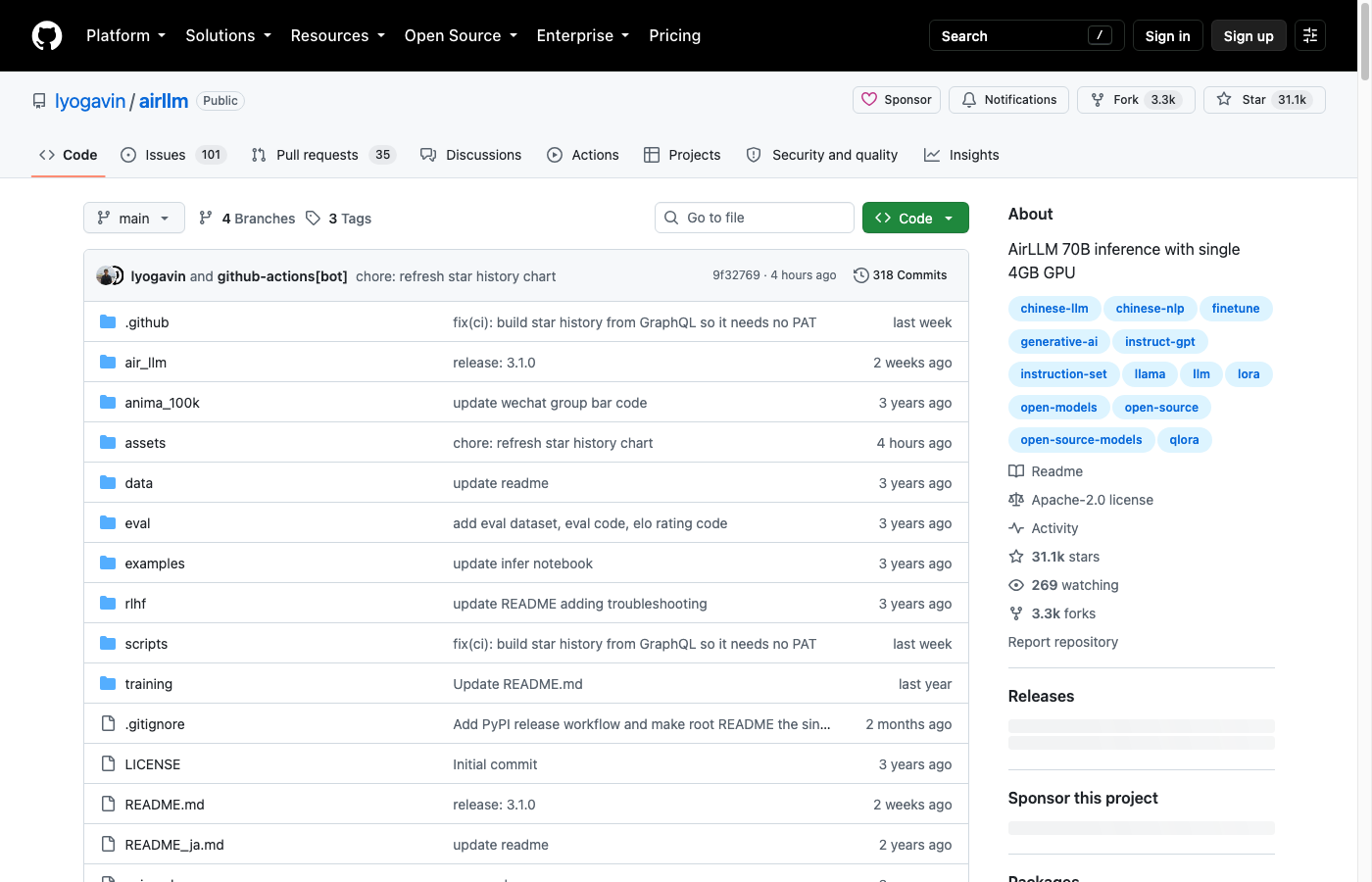
Task: Click the Sign in button
Action: pyautogui.click(x=1167, y=35)
